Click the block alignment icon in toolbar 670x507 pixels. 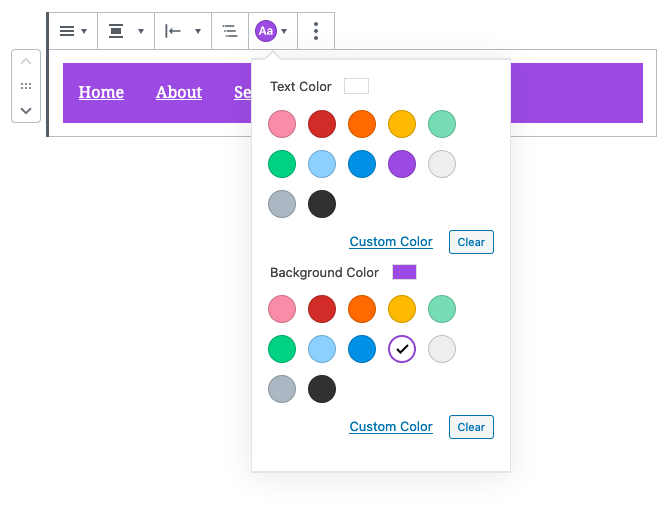point(116,31)
